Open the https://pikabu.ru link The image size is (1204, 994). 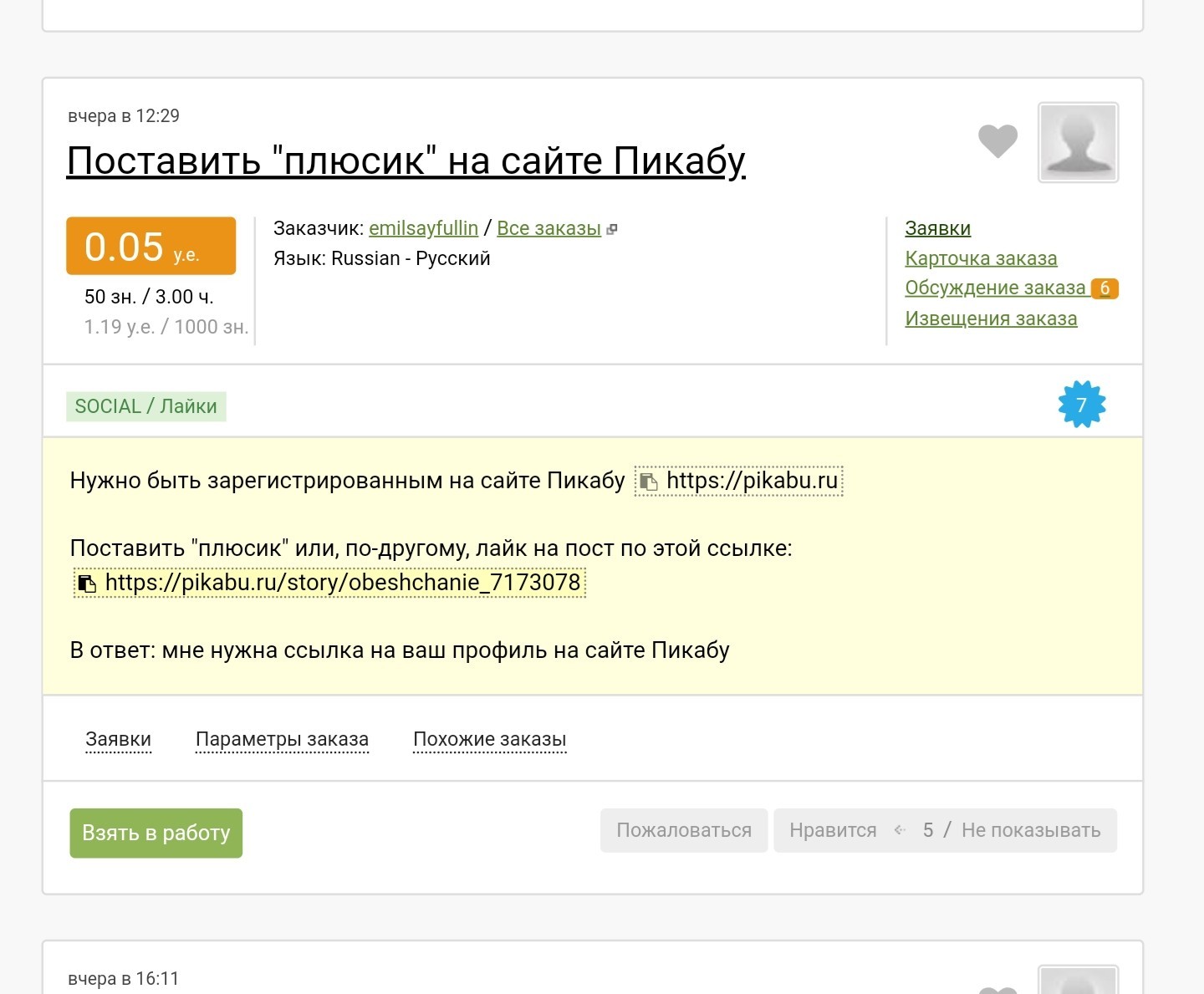pos(752,481)
